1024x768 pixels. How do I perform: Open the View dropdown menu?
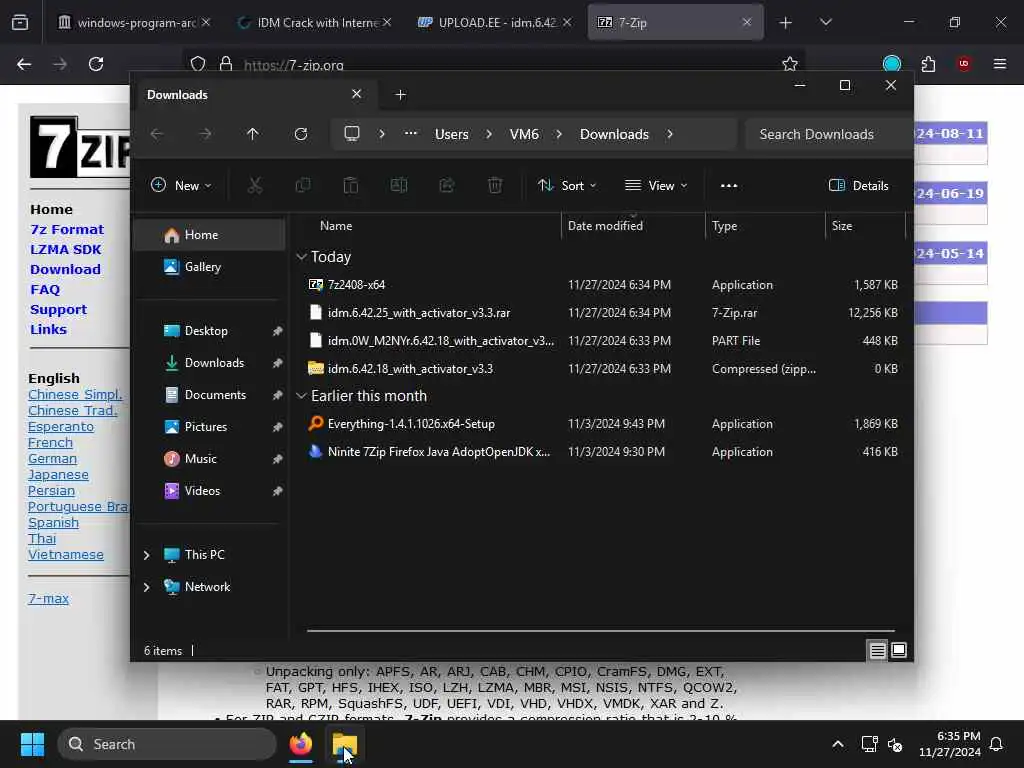pyautogui.click(x=656, y=185)
